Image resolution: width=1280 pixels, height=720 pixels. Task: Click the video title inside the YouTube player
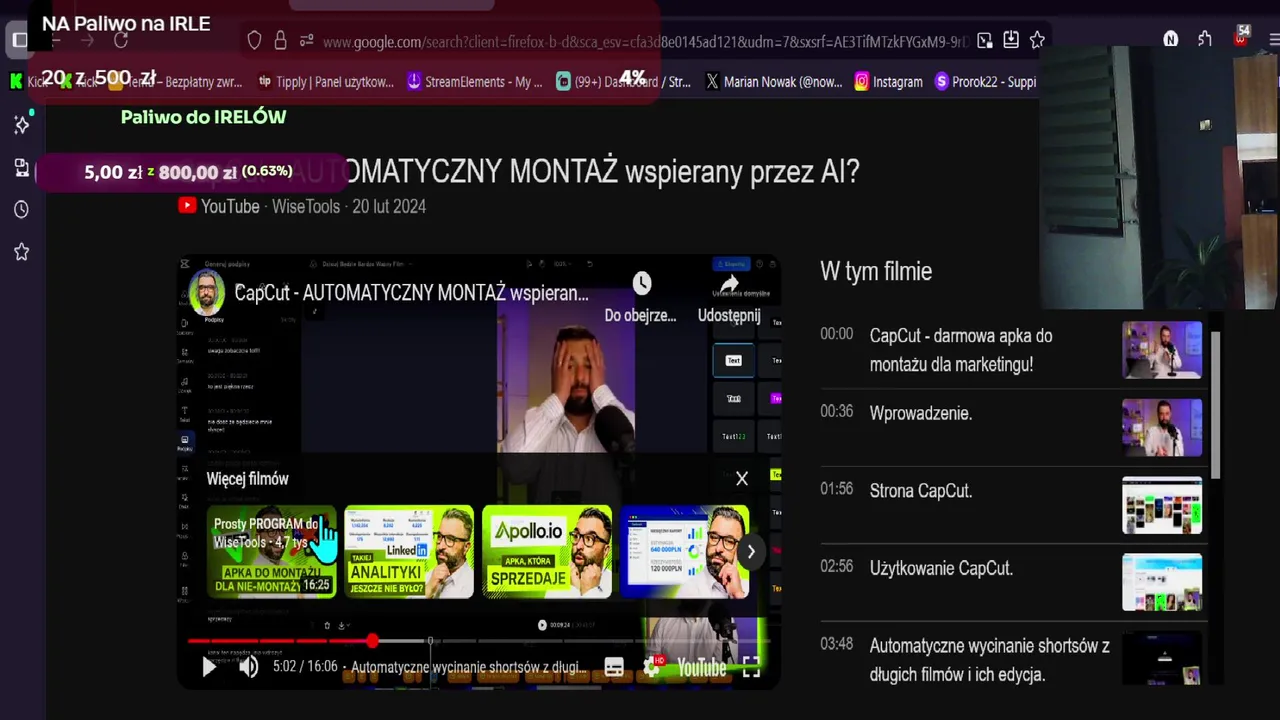click(411, 293)
